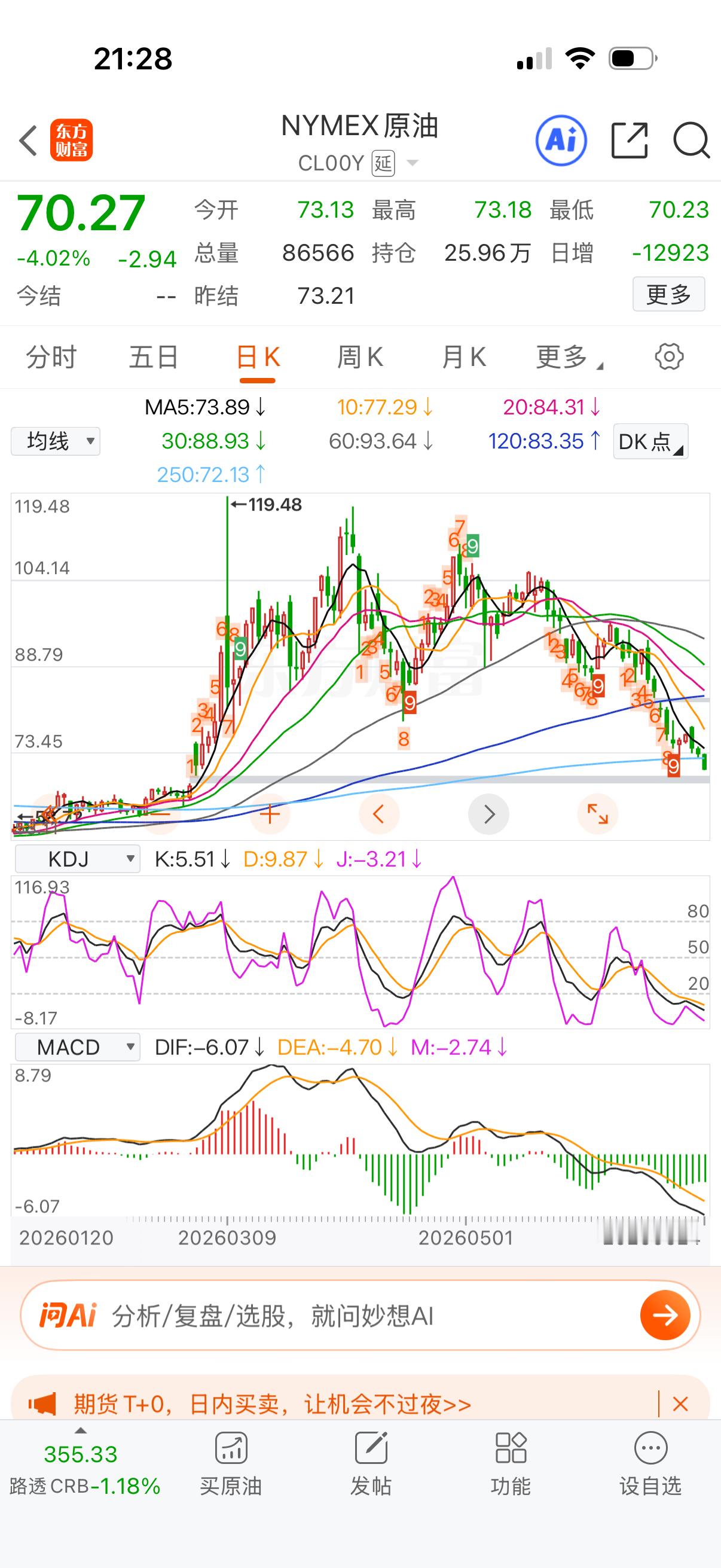Screen dimensions: 721x1568
Task: Tap the back arrow icon
Action: [x=28, y=141]
